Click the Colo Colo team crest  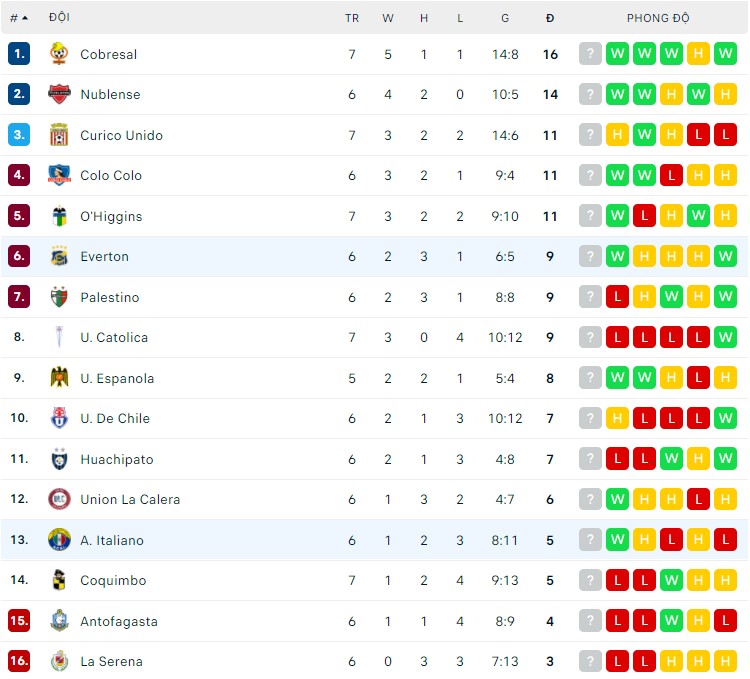[x=59, y=175]
